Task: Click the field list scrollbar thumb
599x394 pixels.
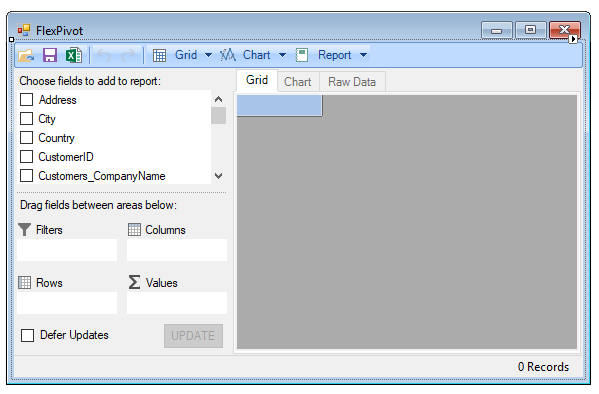Action: [219, 115]
